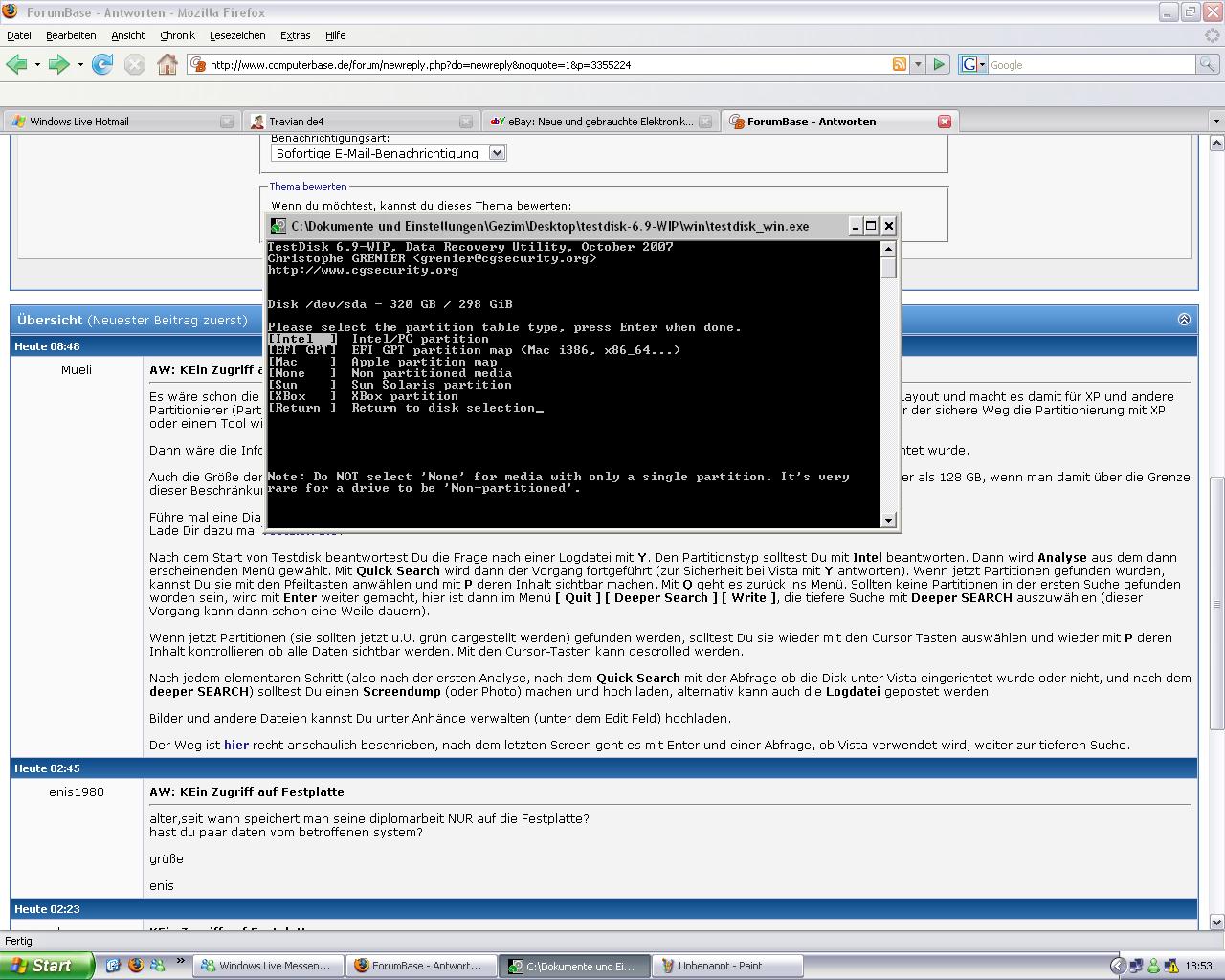Click the Start button
The height and width of the screenshot is (980, 1225).
coord(47,966)
